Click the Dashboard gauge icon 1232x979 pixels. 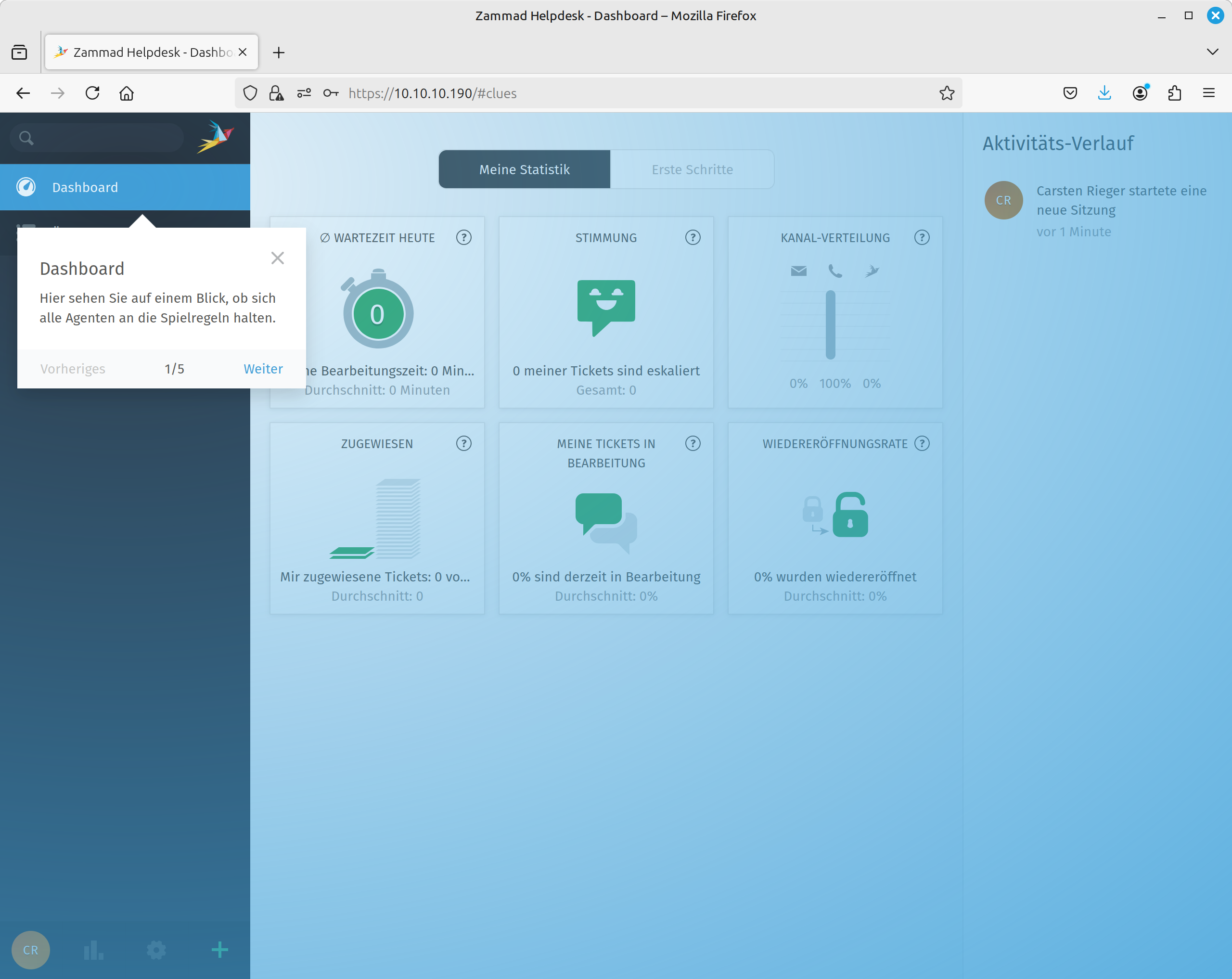tap(26, 187)
